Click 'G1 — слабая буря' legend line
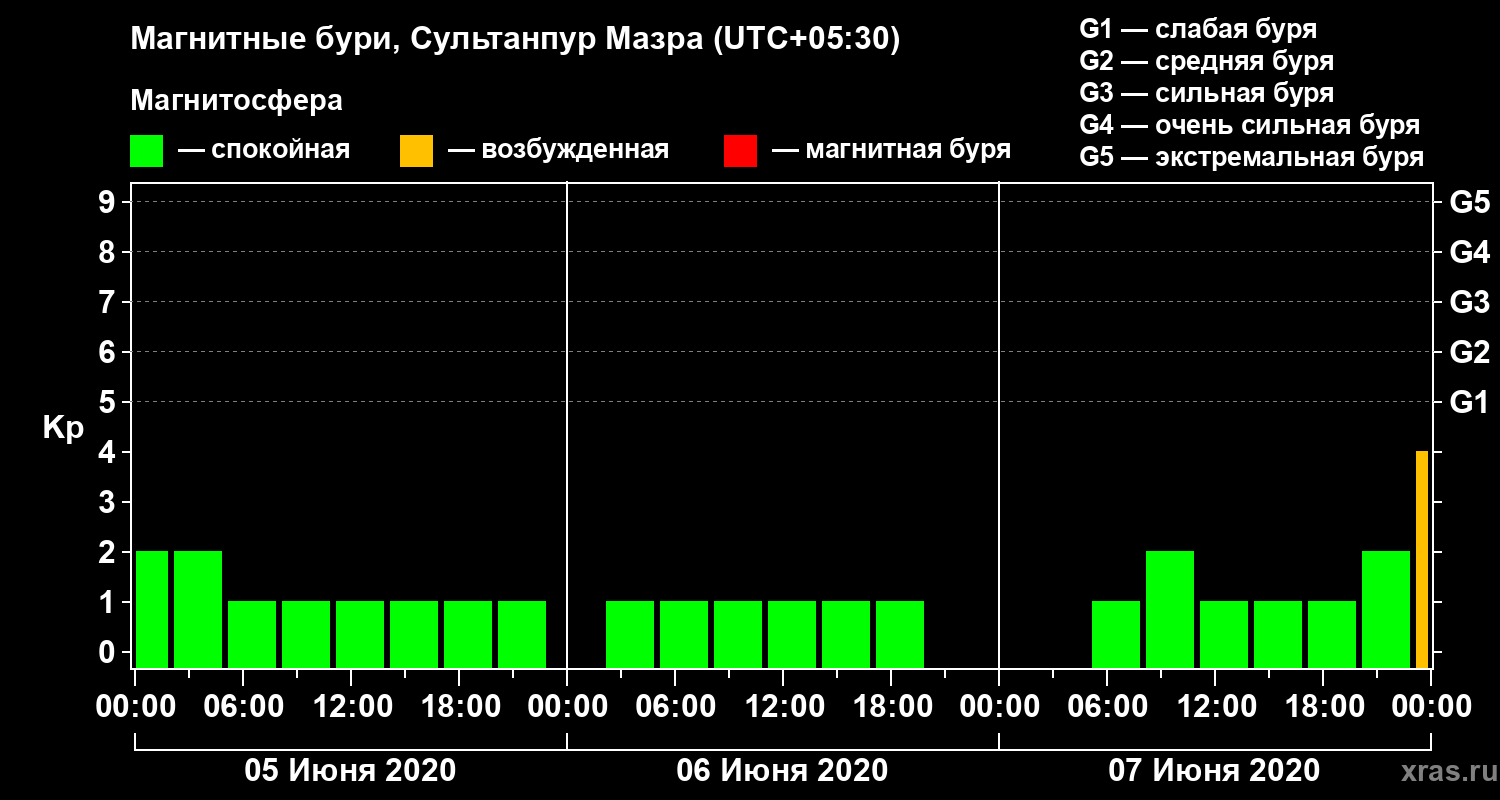 pyautogui.click(x=1198, y=29)
